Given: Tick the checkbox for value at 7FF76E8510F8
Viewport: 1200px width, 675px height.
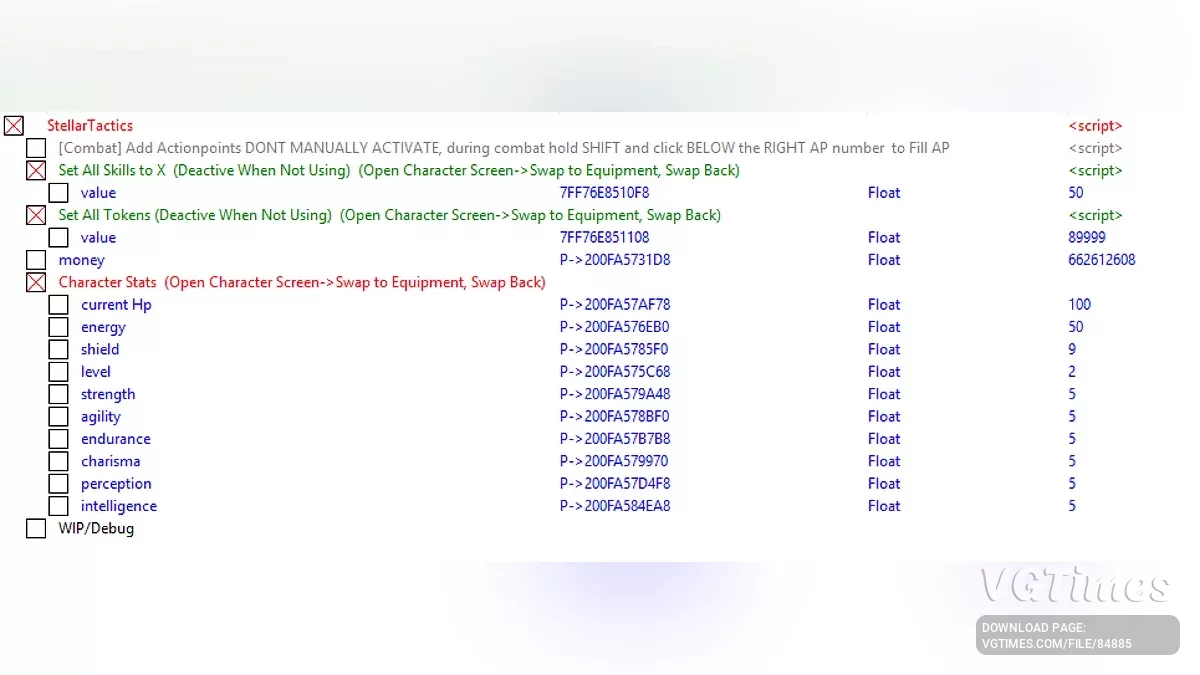Looking at the screenshot, I should [59, 193].
